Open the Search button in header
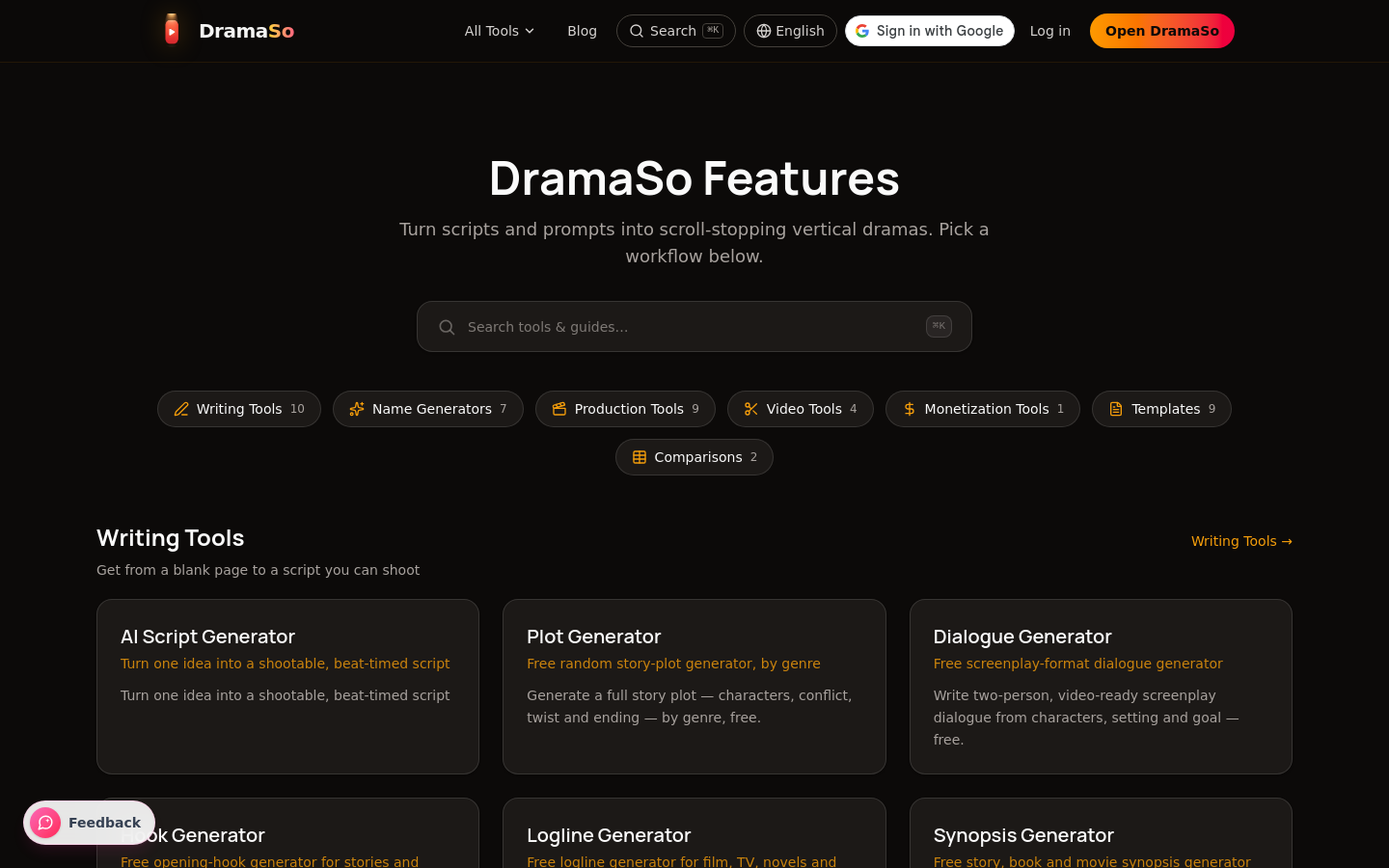Image resolution: width=1389 pixels, height=868 pixels. (x=675, y=31)
